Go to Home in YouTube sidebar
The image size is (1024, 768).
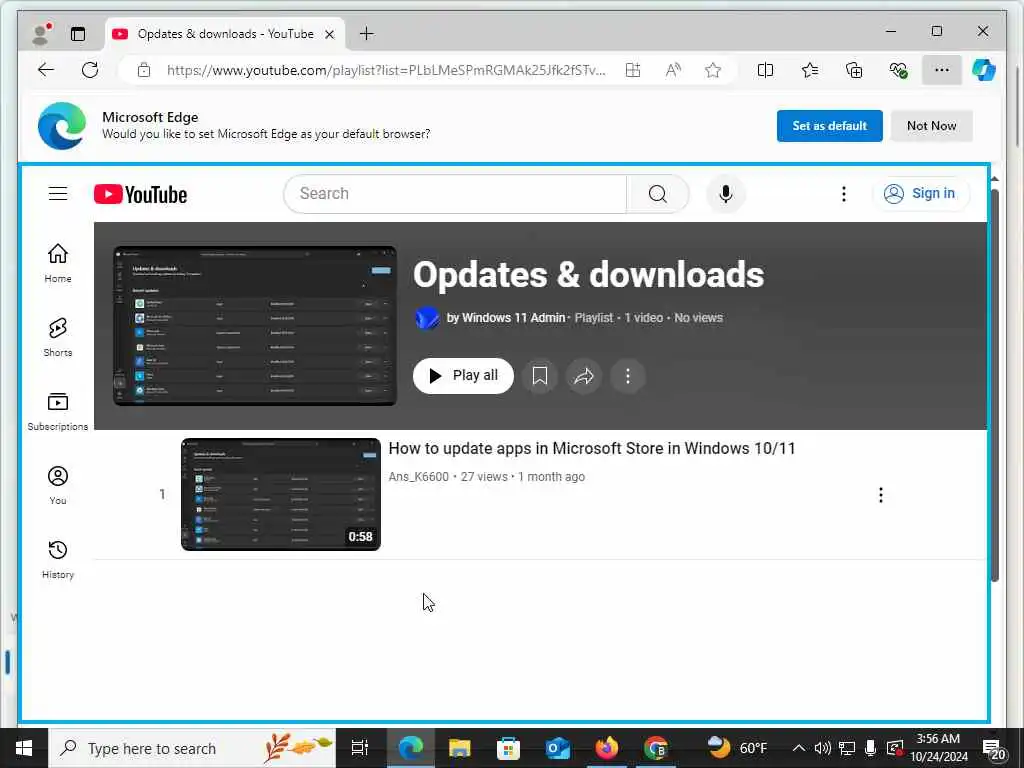pyautogui.click(x=57, y=263)
